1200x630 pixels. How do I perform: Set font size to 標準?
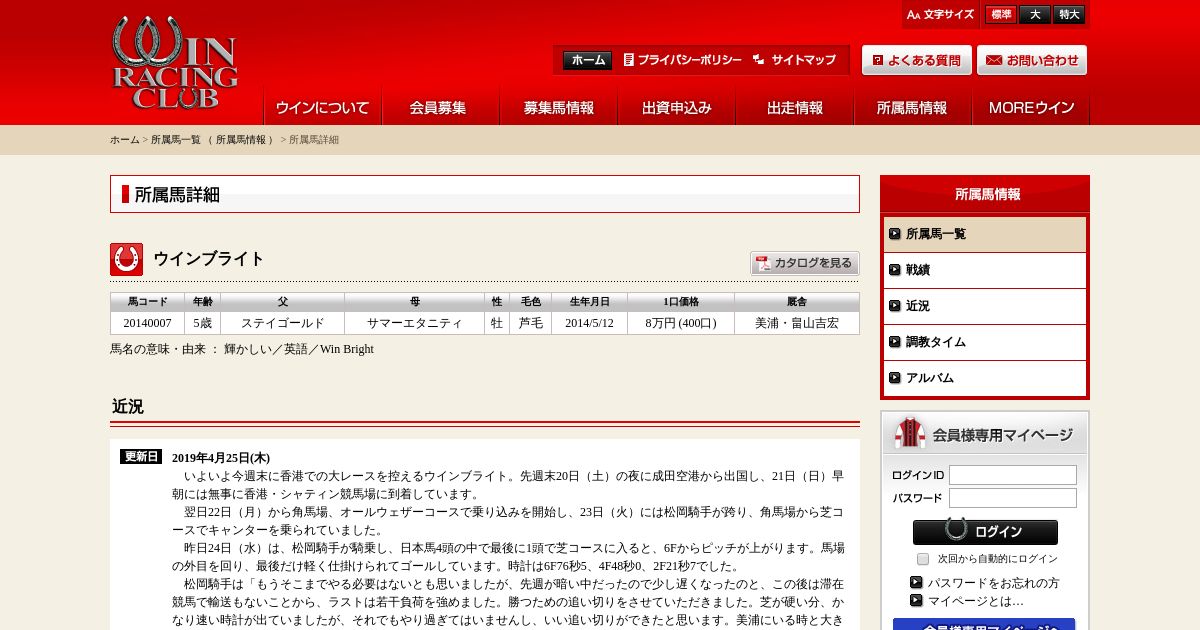coord(1000,15)
